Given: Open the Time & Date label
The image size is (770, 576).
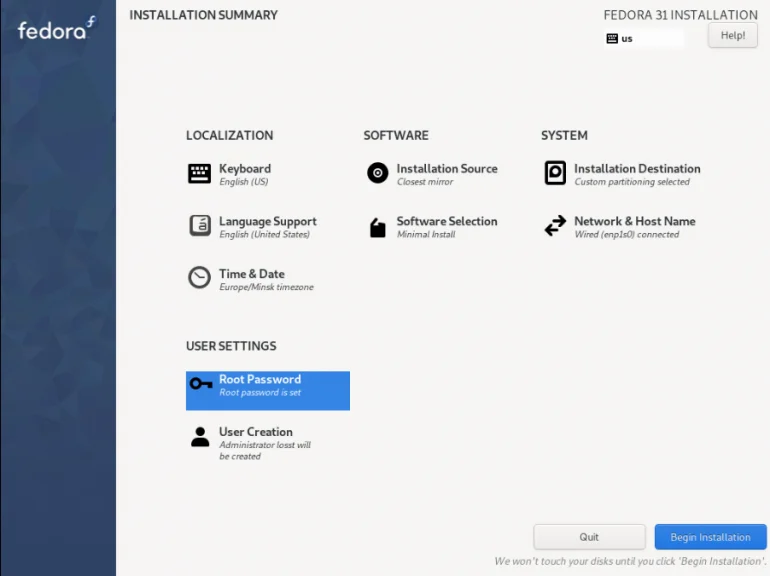Looking at the screenshot, I should (252, 274).
